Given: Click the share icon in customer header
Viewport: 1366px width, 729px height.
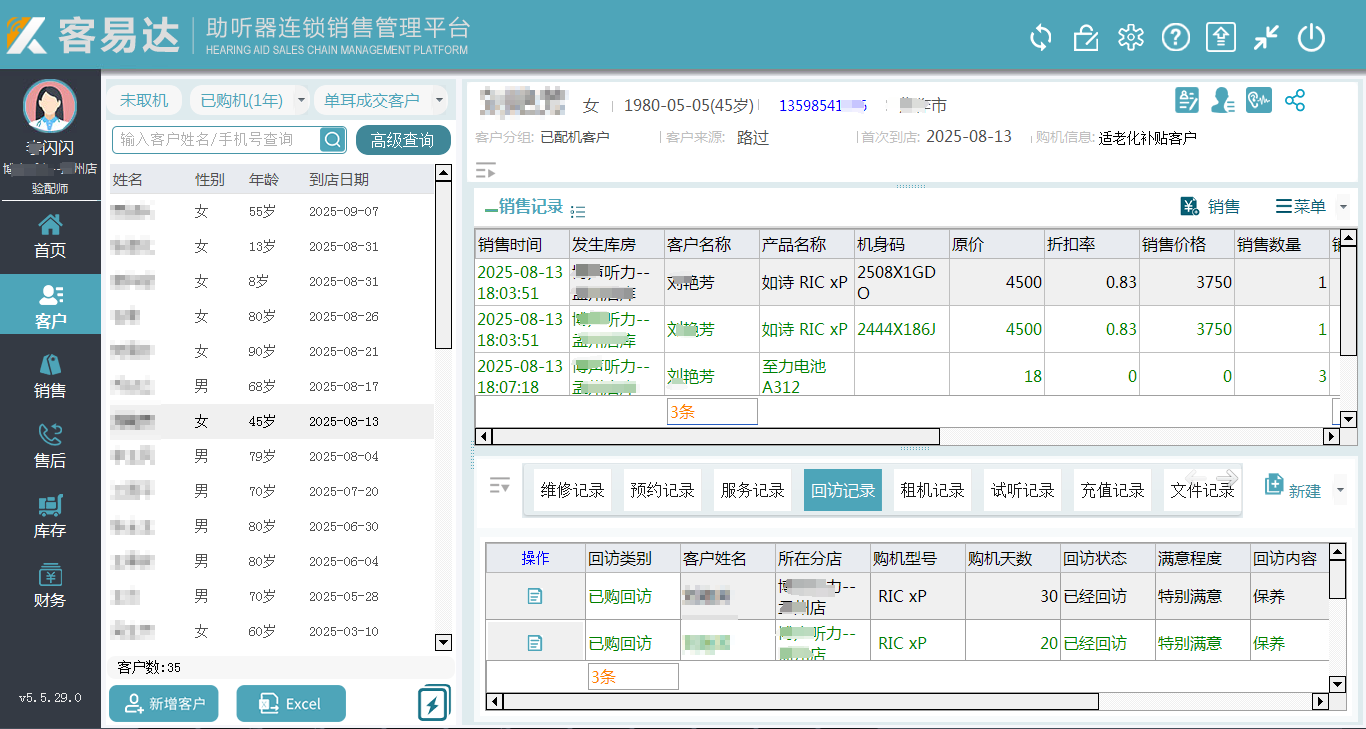Looking at the screenshot, I should (x=1295, y=100).
